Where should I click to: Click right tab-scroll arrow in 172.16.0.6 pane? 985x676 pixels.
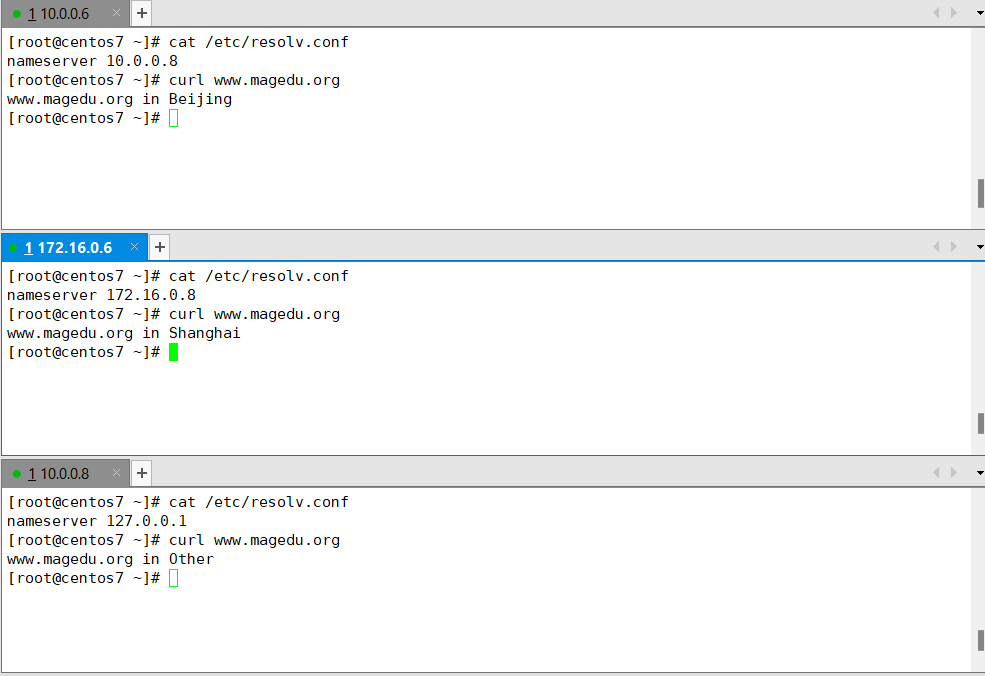954,247
